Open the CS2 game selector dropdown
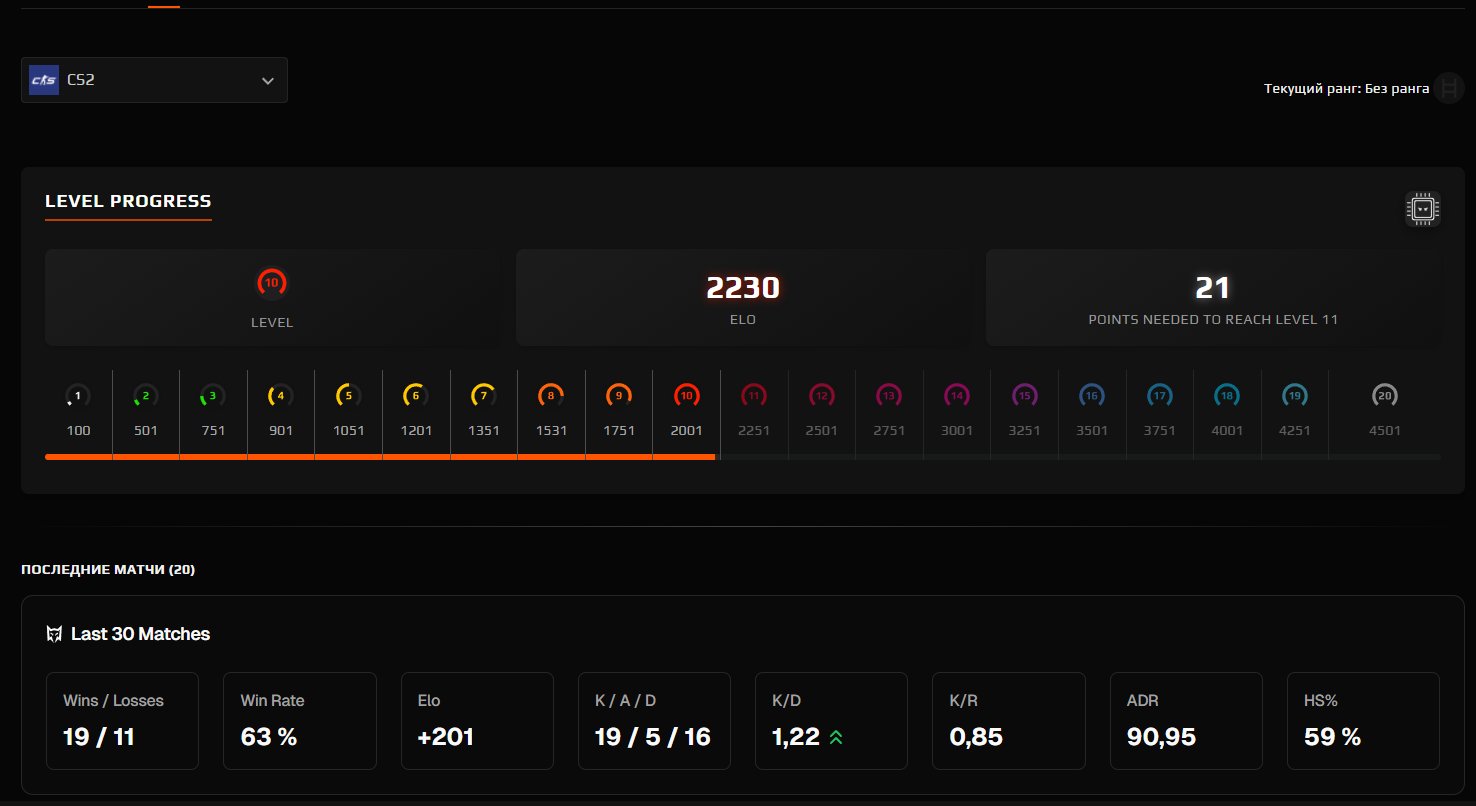 tap(154, 80)
